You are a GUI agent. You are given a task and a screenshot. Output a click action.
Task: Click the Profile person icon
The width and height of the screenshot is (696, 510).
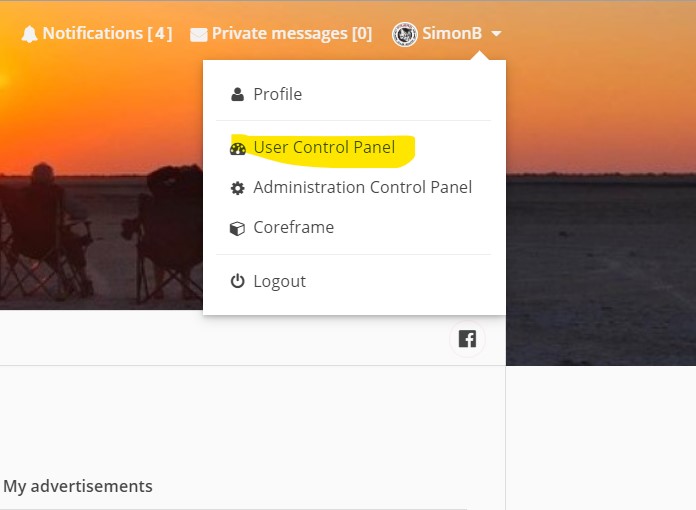click(x=237, y=94)
